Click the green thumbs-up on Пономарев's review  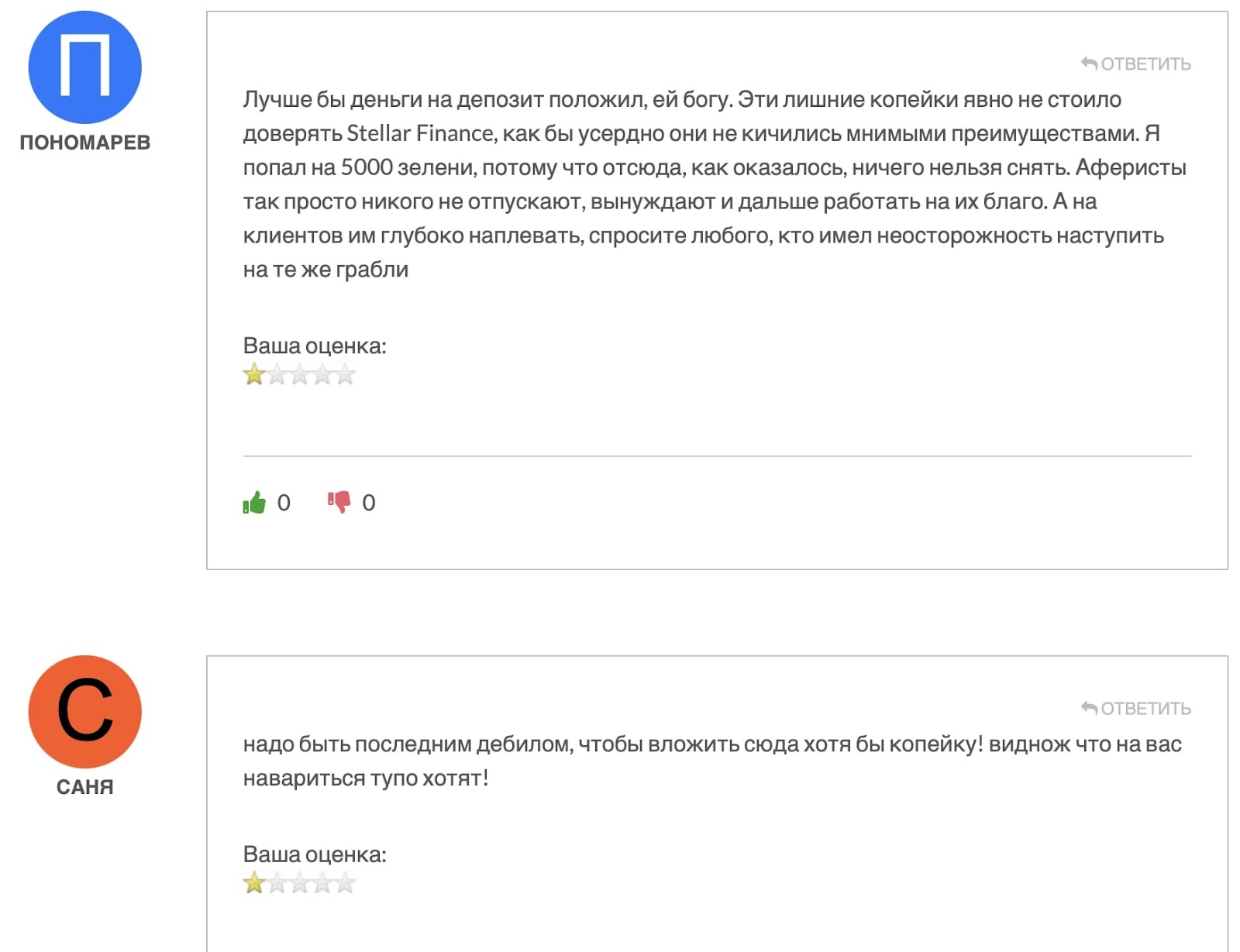254,503
